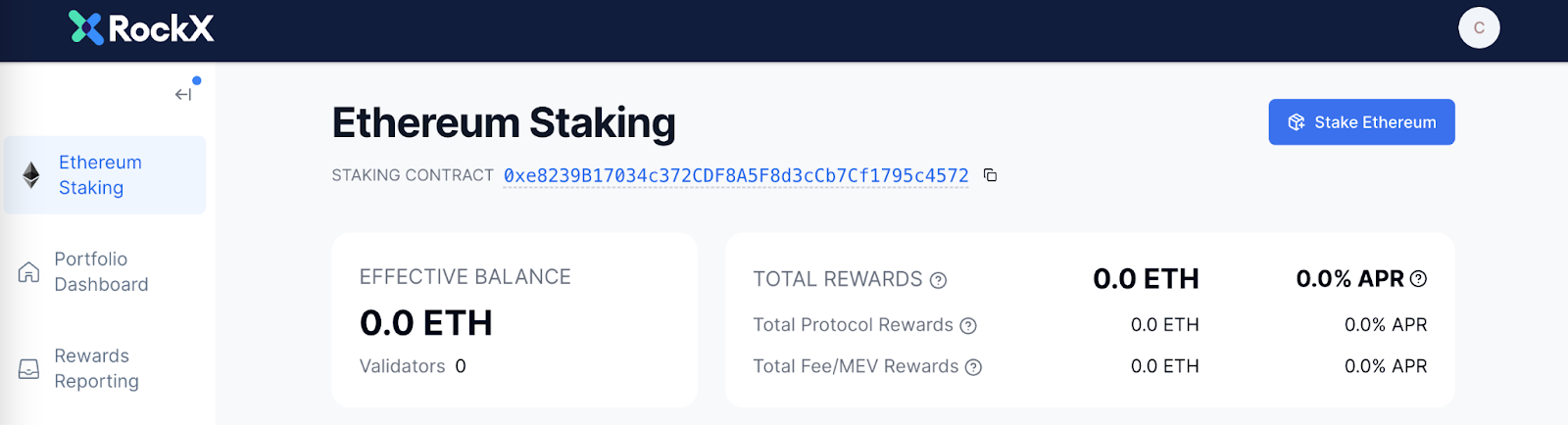Click the RockX logo

click(x=142, y=28)
